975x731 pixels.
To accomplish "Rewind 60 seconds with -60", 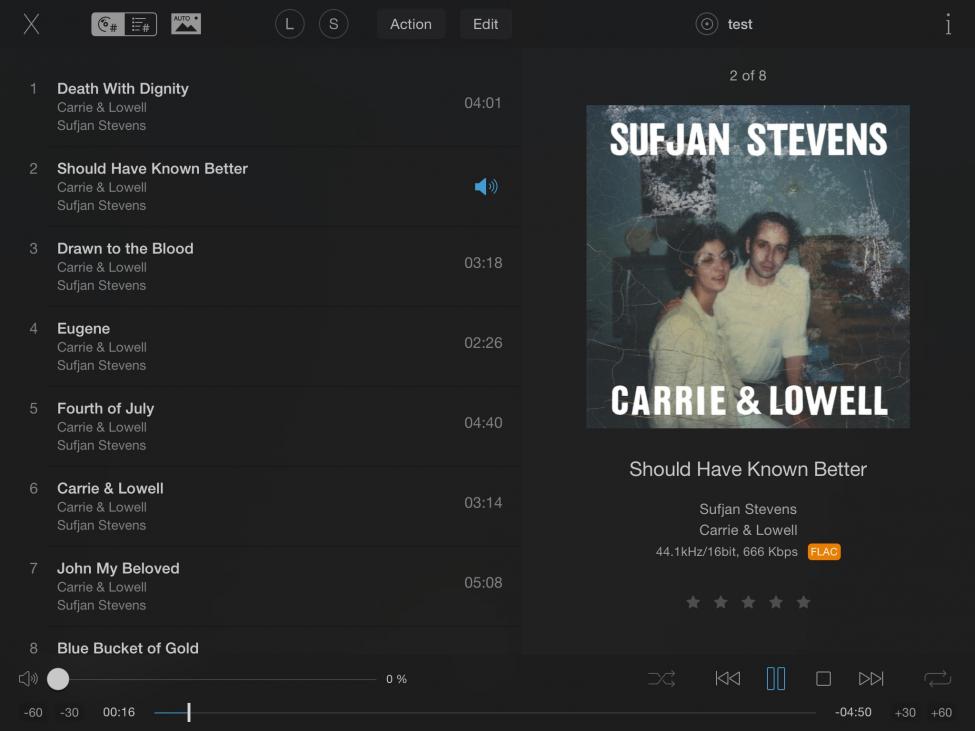I will click(x=33, y=712).
